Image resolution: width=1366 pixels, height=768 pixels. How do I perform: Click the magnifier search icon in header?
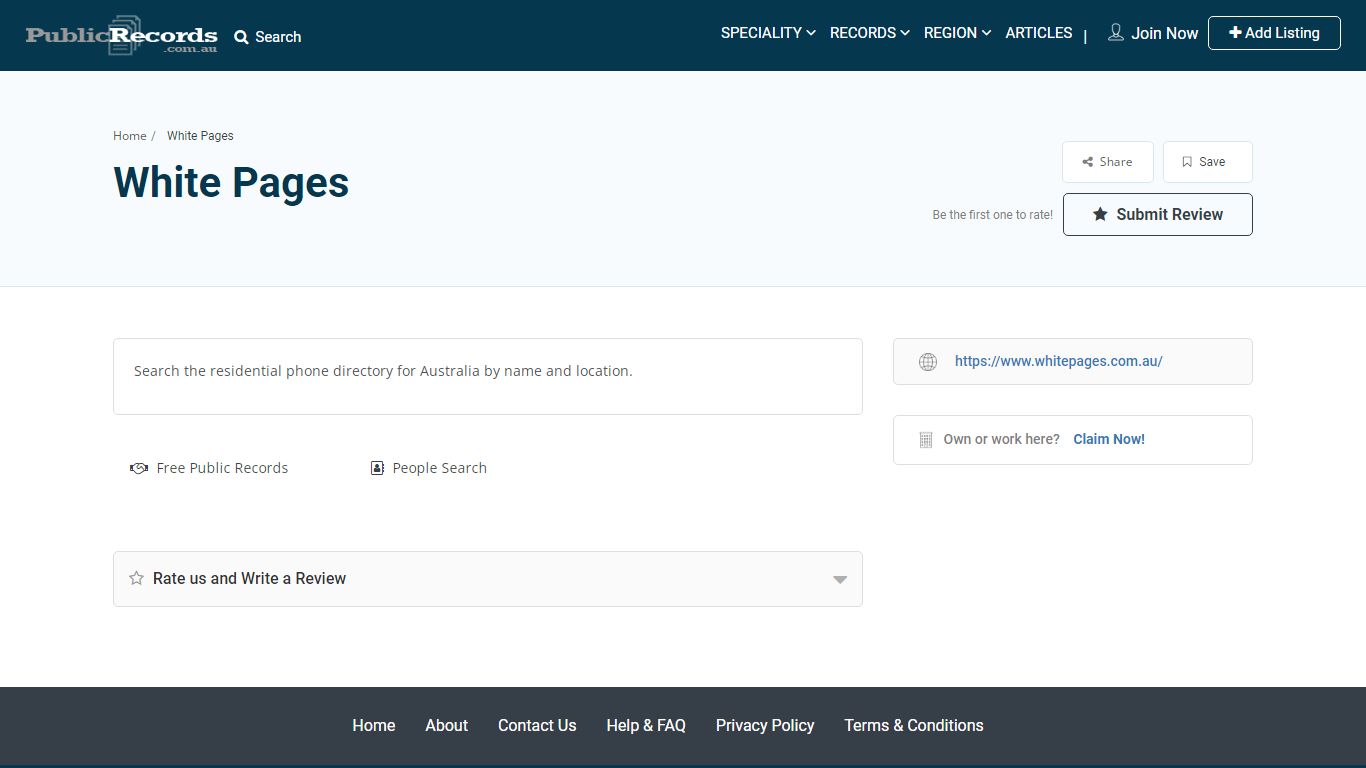pos(241,37)
